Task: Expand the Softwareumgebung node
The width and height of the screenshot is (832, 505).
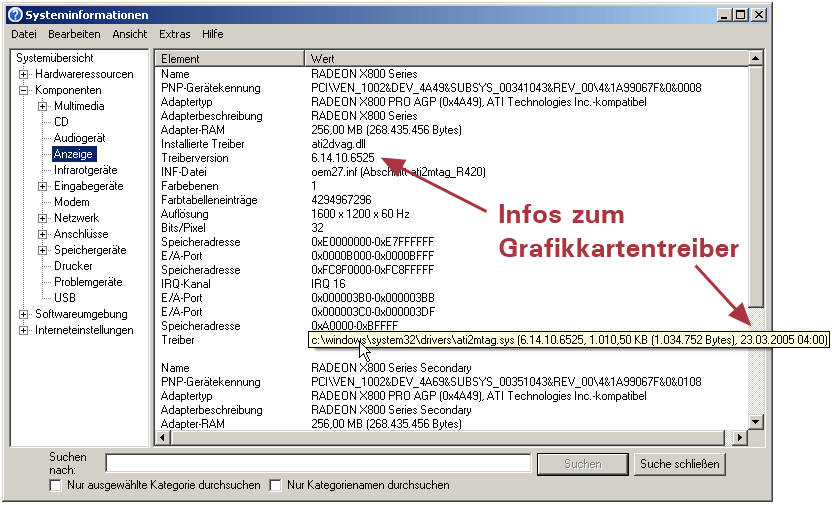Action: pyautogui.click(x=23, y=314)
